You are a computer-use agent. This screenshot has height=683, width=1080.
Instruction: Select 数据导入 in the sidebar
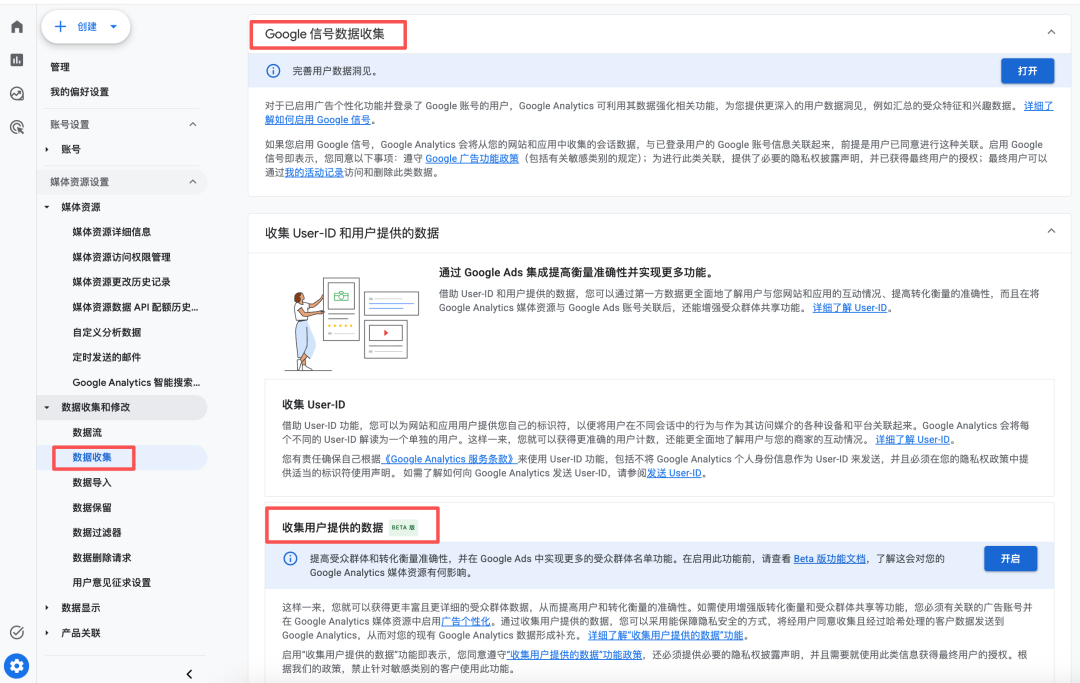(92, 483)
